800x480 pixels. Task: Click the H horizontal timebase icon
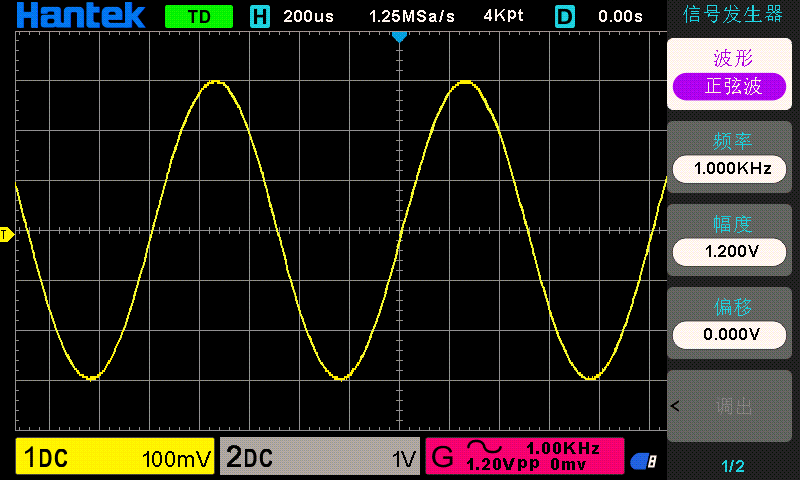pos(260,16)
